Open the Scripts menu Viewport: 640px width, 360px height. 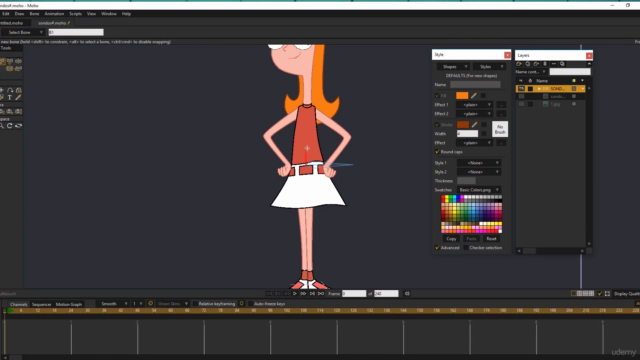[76, 14]
